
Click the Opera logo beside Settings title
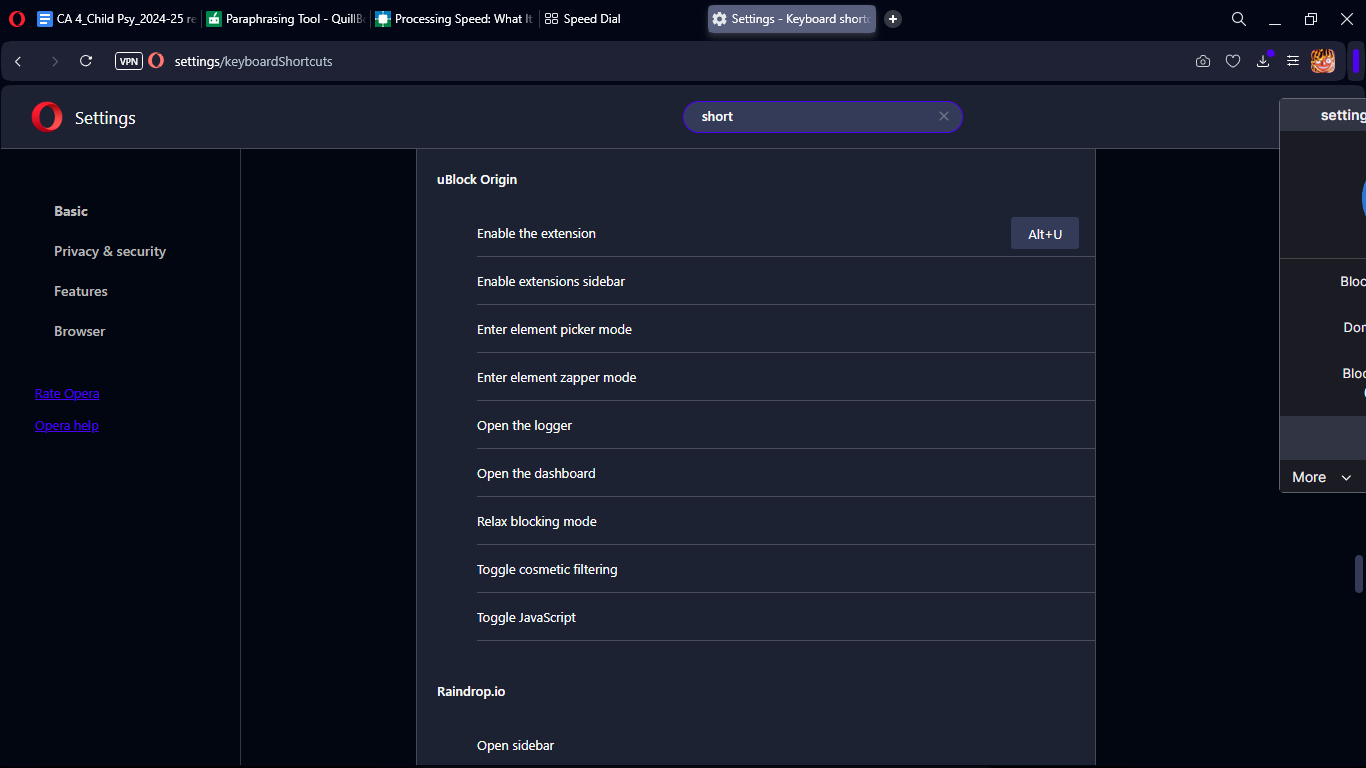click(47, 117)
